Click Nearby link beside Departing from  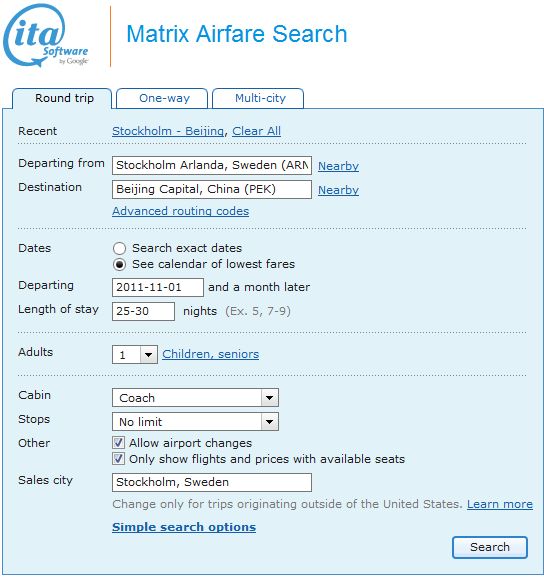pyautogui.click(x=338, y=166)
